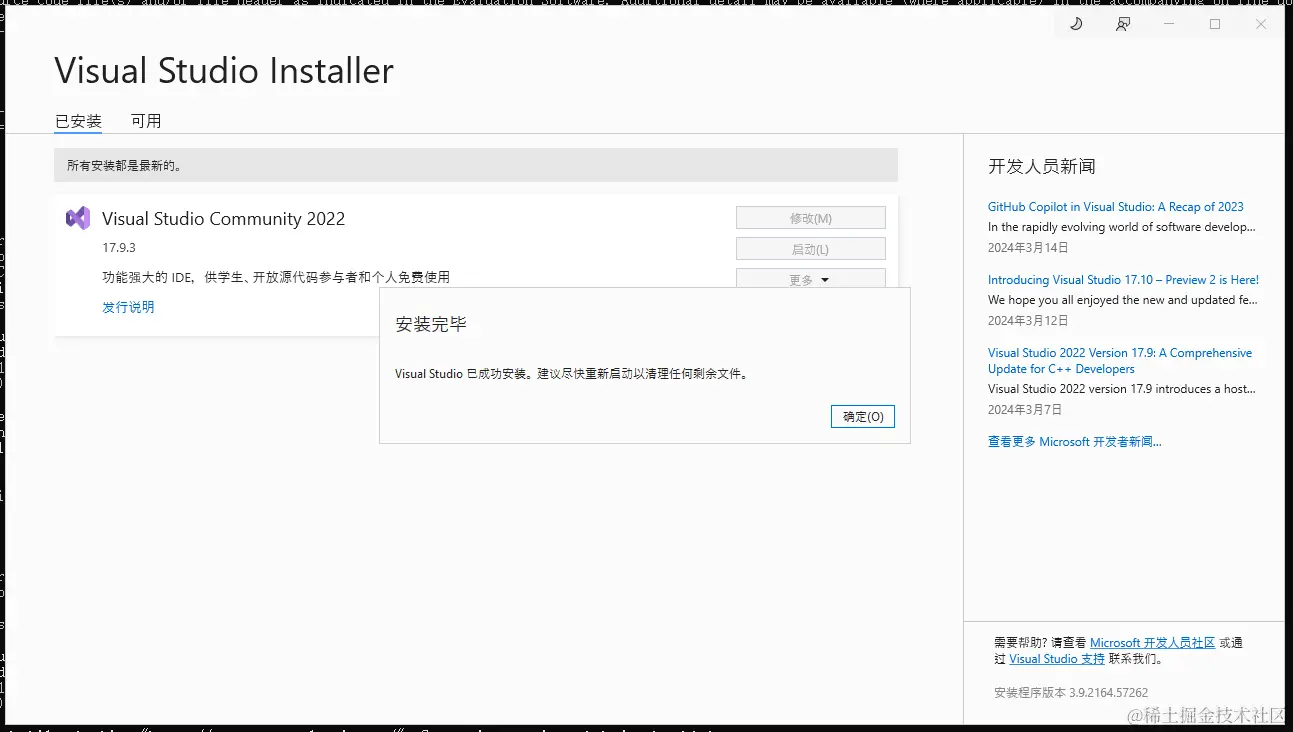Open Visual Studio 支持 link
1293x732 pixels.
pyautogui.click(x=1057, y=659)
